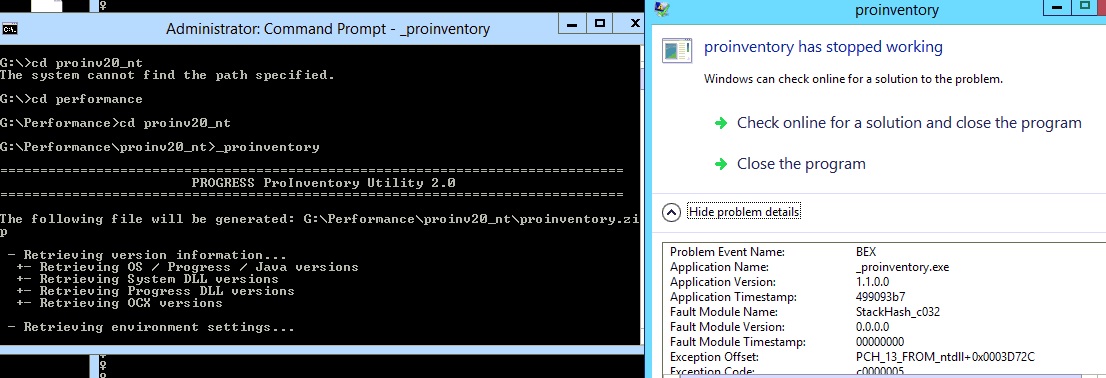Click the 'PROGRESS ProInventory Utility 2.0' banner line
The image size is (1106, 378).
[x=323, y=183]
